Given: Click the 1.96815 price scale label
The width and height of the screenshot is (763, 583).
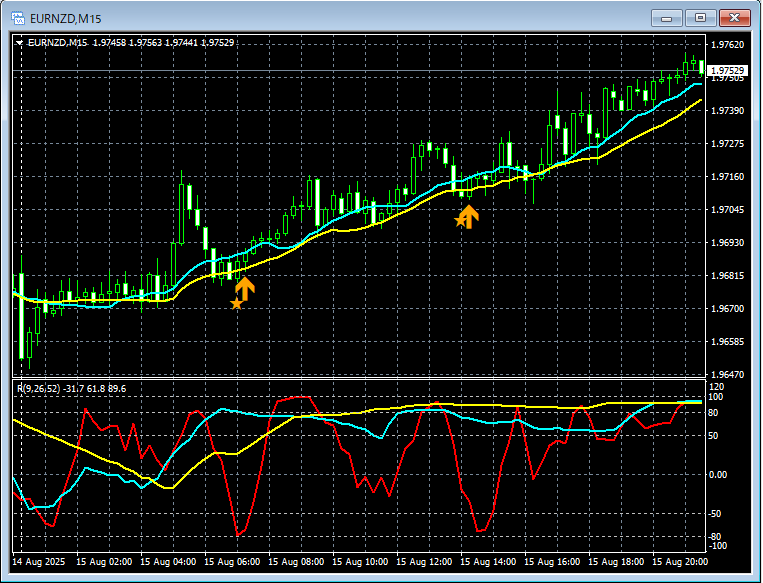Looking at the screenshot, I should tap(727, 275).
